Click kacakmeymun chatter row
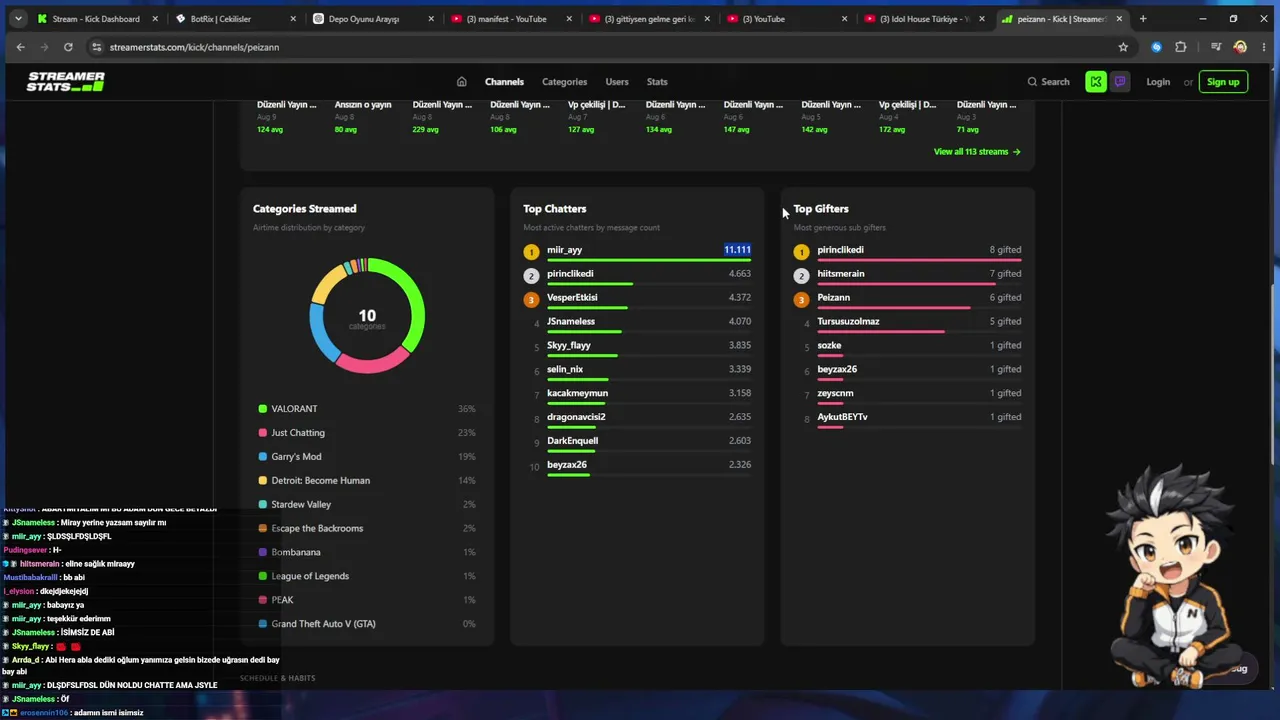The height and width of the screenshot is (720, 1280). point(637,395)
